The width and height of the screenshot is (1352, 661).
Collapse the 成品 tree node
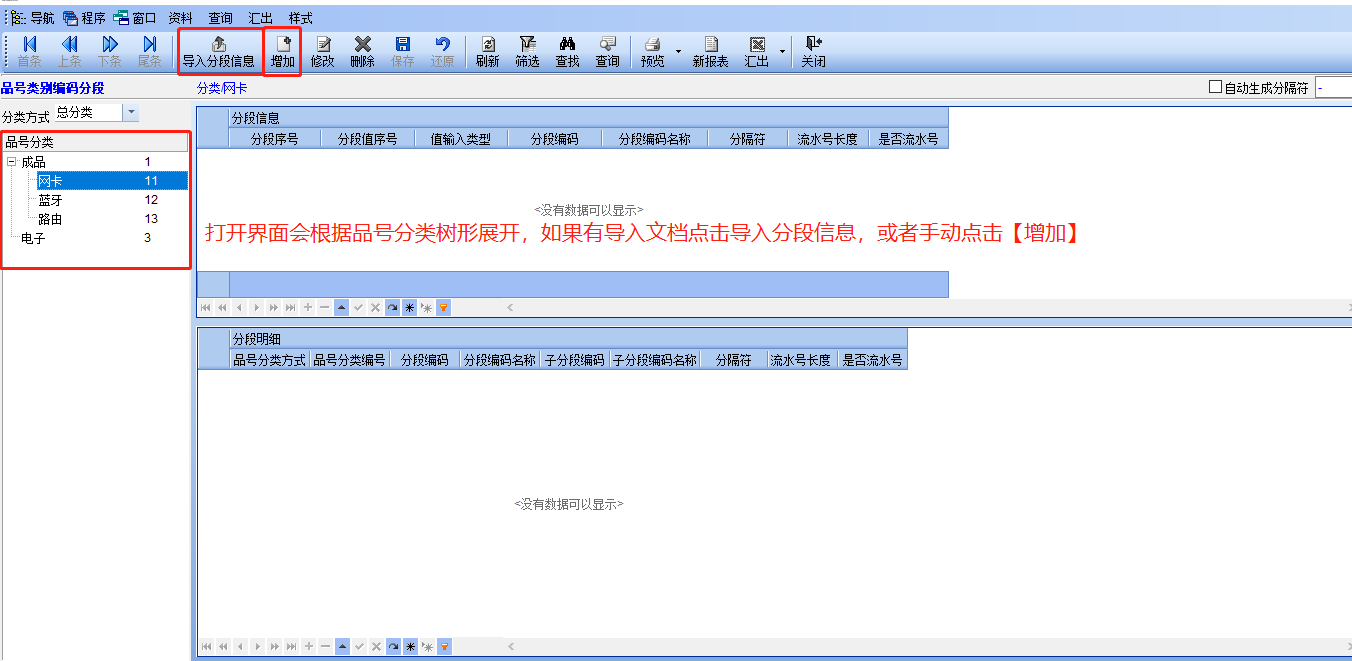tap(11, 162)
